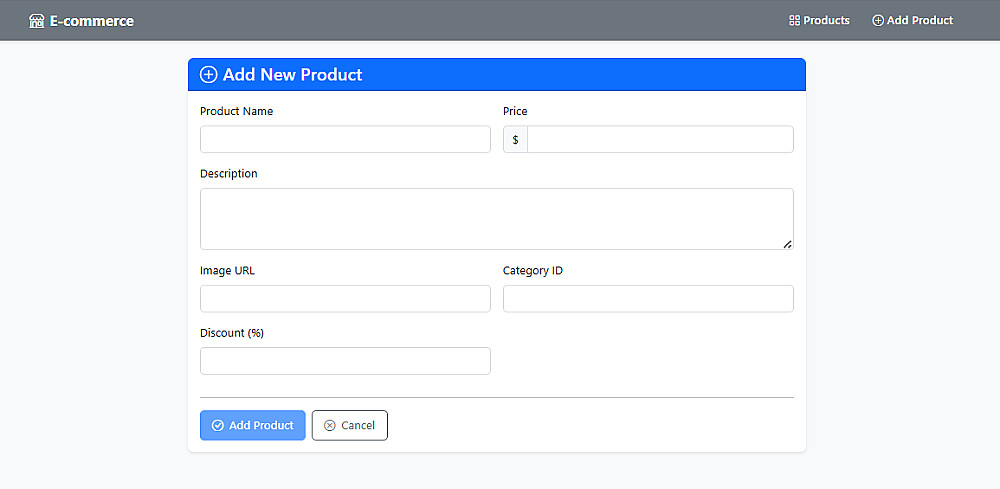Focus the Category ID input field
The image size is (1000, 489).
tap(648, 299)
